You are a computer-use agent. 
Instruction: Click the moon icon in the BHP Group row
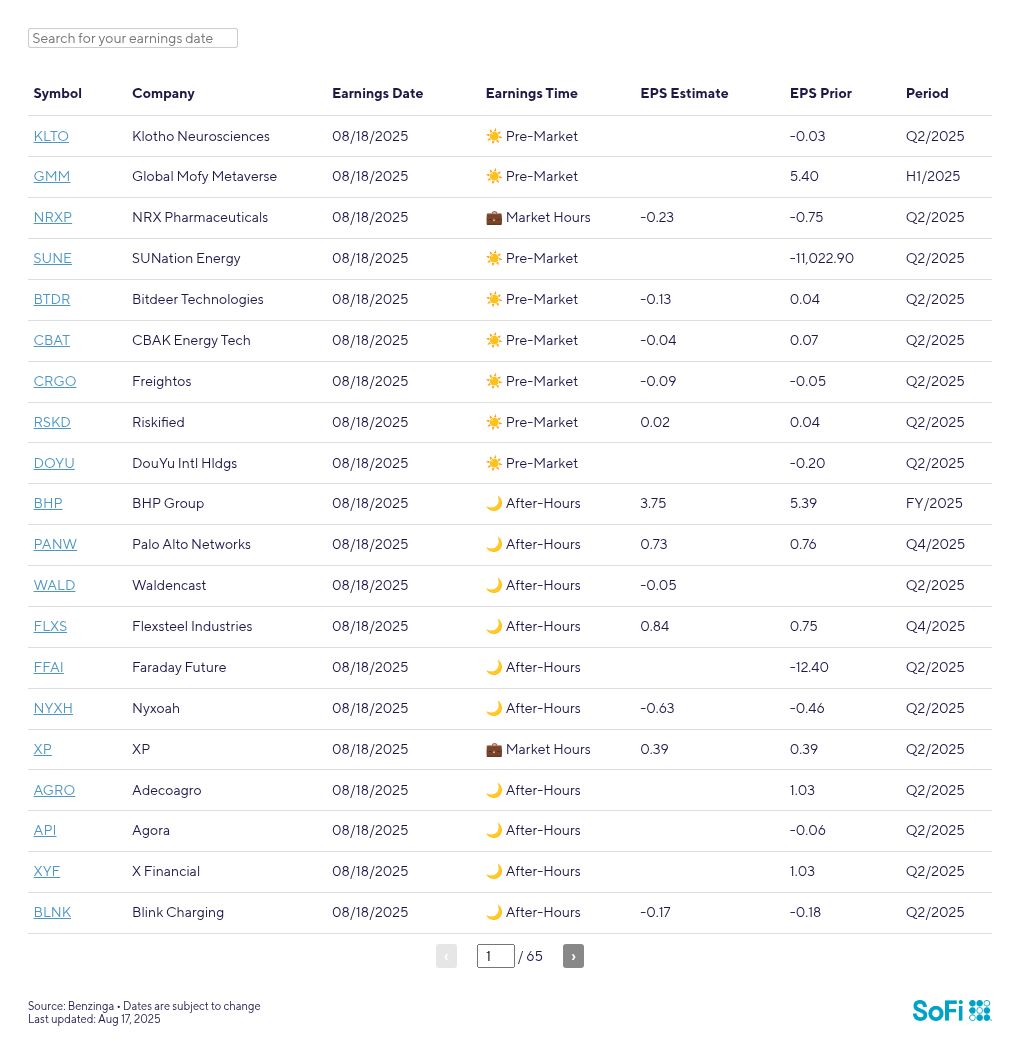click(x=494, y=504)
